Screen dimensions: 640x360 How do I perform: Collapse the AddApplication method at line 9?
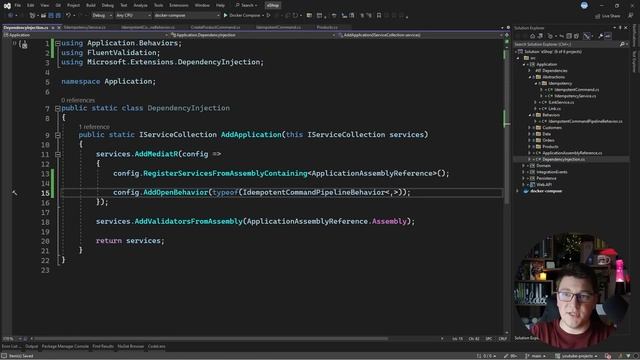58,135
